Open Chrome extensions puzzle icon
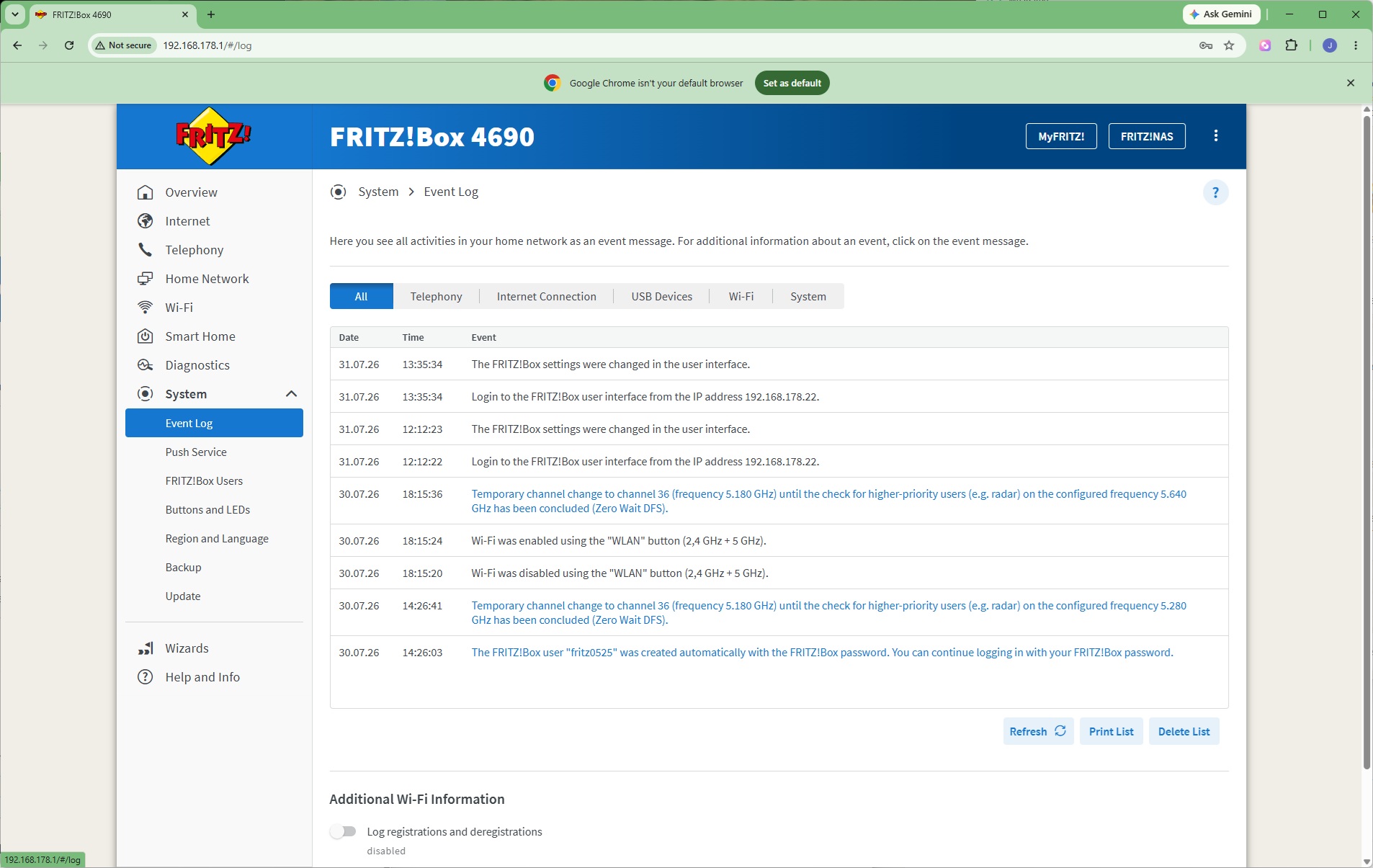1373x868 pixels. click(x=1291, y=45)
